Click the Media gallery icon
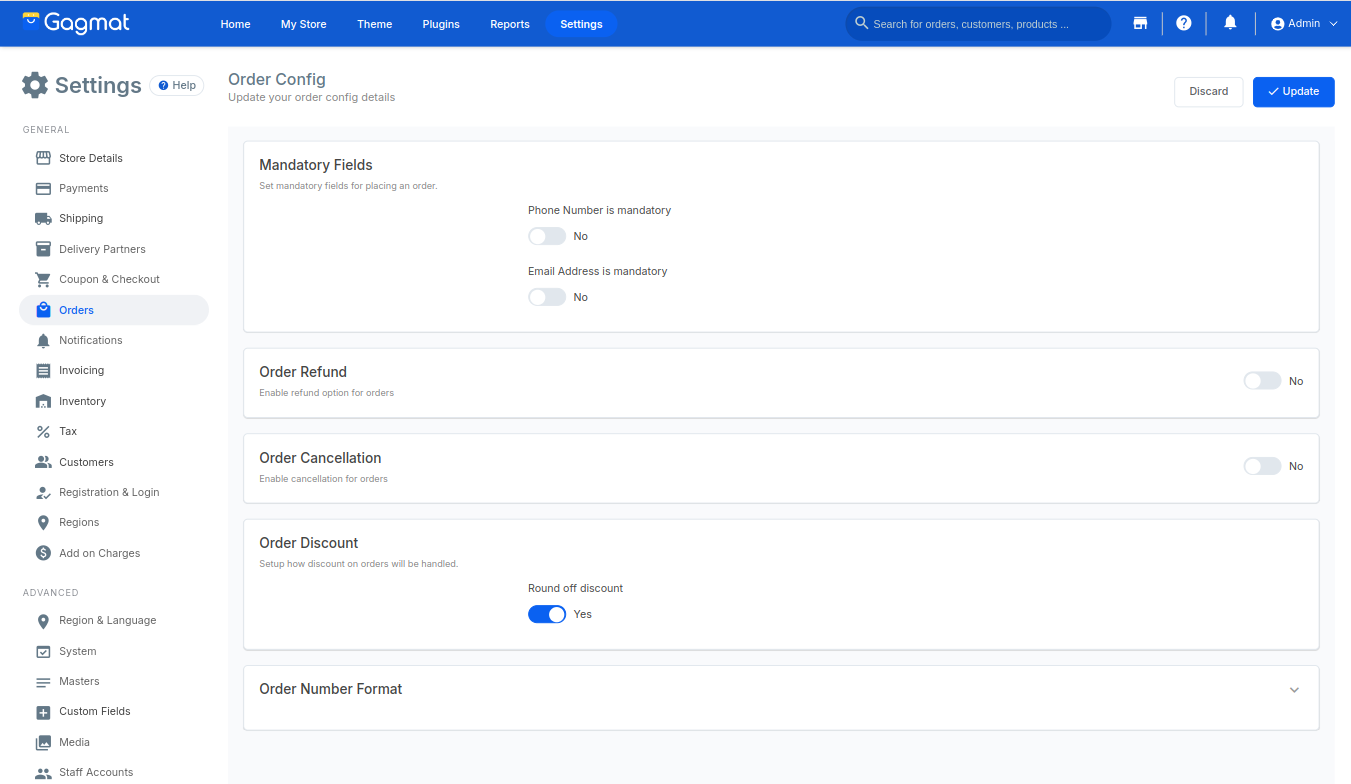 pos(43,743)
